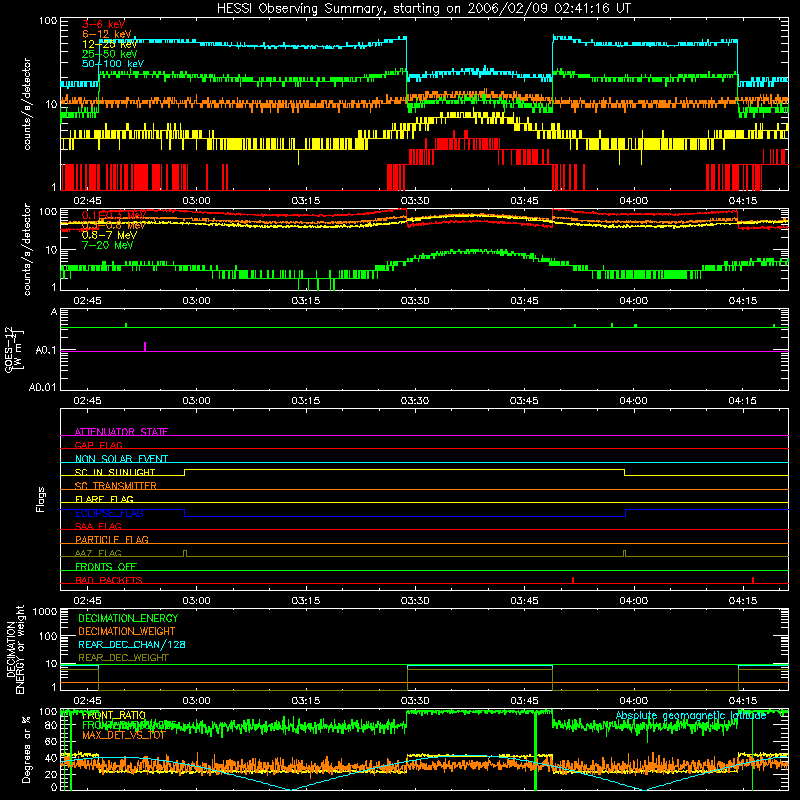
Task: Click the second panel counts/s/detector axis label
Action: 27,249
